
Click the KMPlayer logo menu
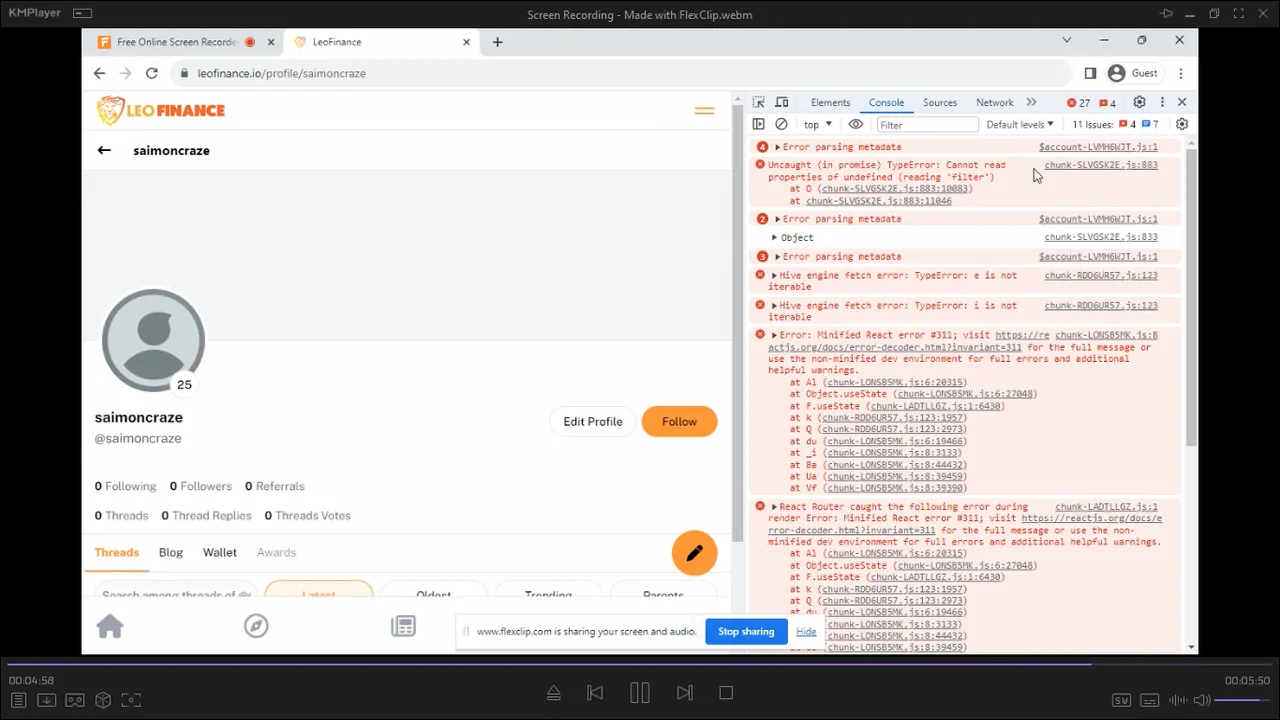[x=34, y=13]
